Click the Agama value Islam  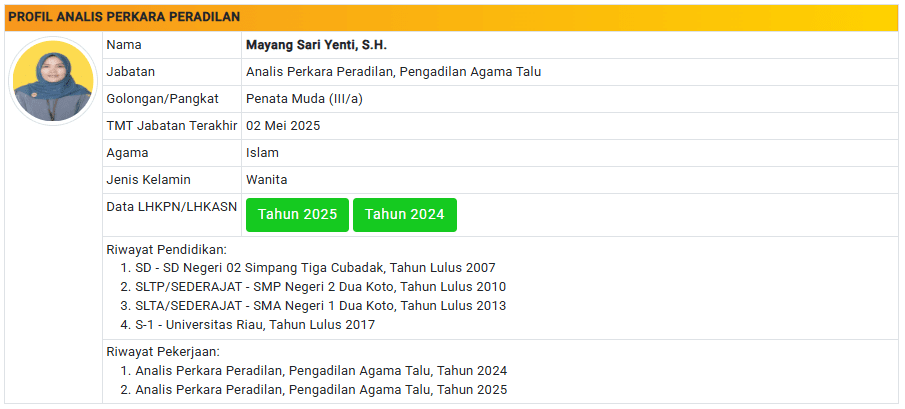point(262,153)
